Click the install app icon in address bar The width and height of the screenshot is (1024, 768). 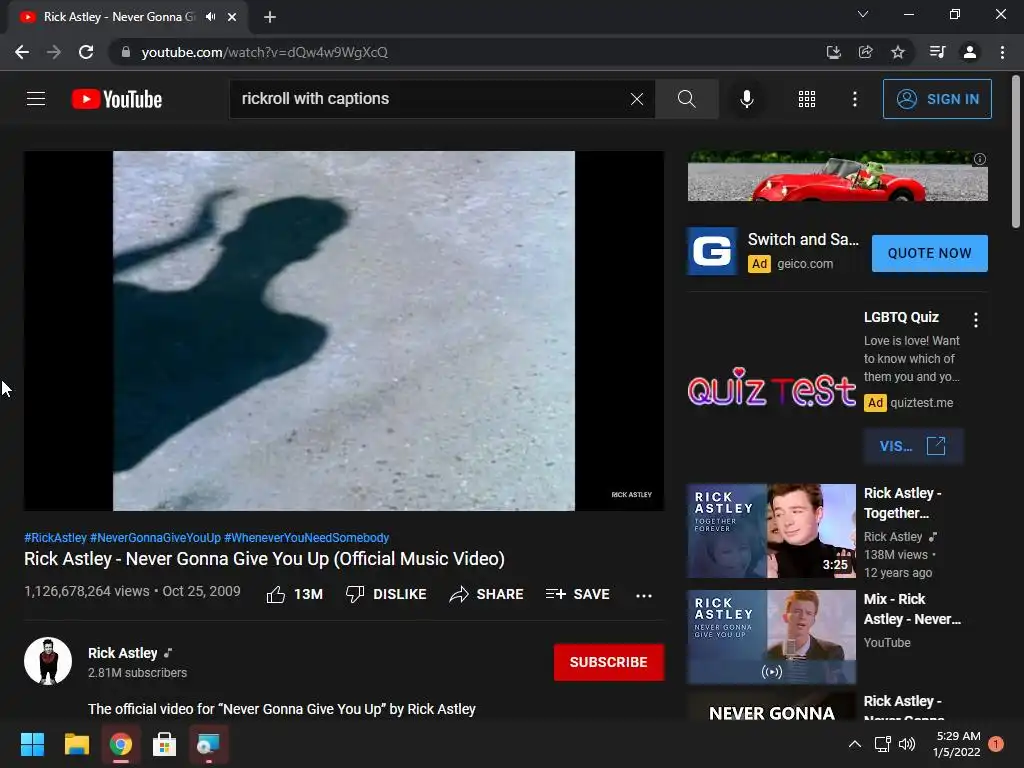click(x=833, y=52)
